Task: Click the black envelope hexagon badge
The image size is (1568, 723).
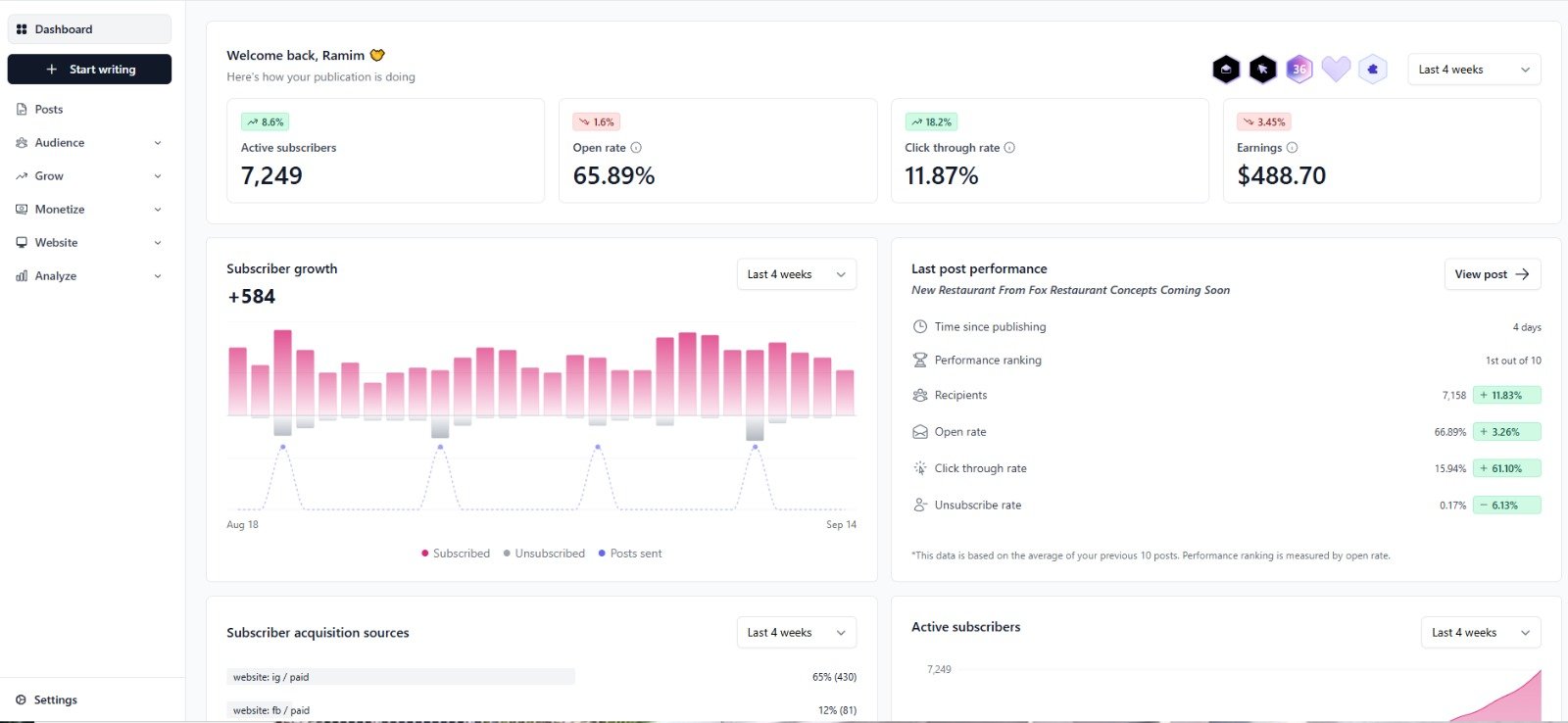Action: (x=1226, y=70)
